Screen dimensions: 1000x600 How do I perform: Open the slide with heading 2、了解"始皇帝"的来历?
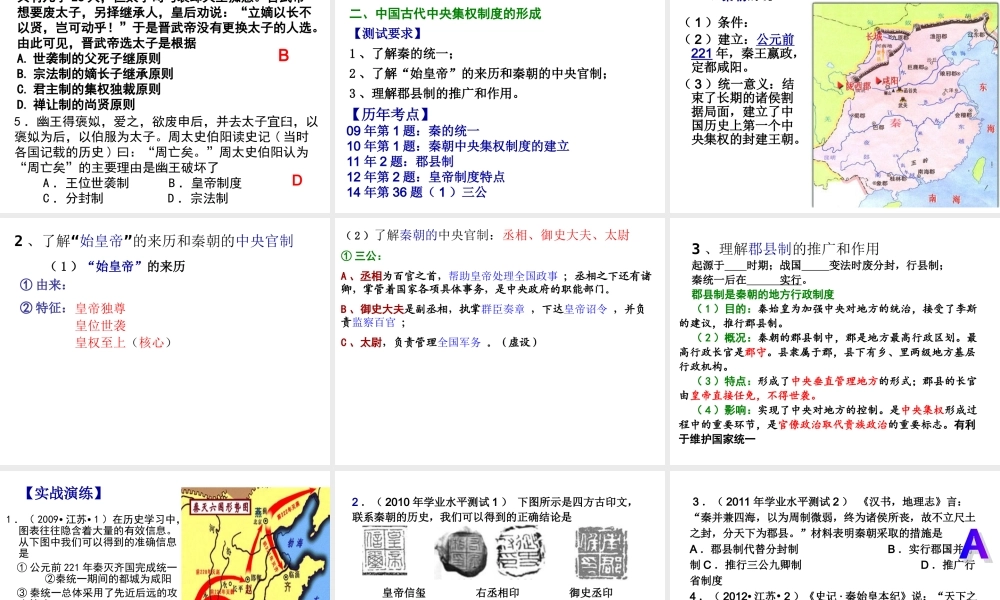coord(165,341)
